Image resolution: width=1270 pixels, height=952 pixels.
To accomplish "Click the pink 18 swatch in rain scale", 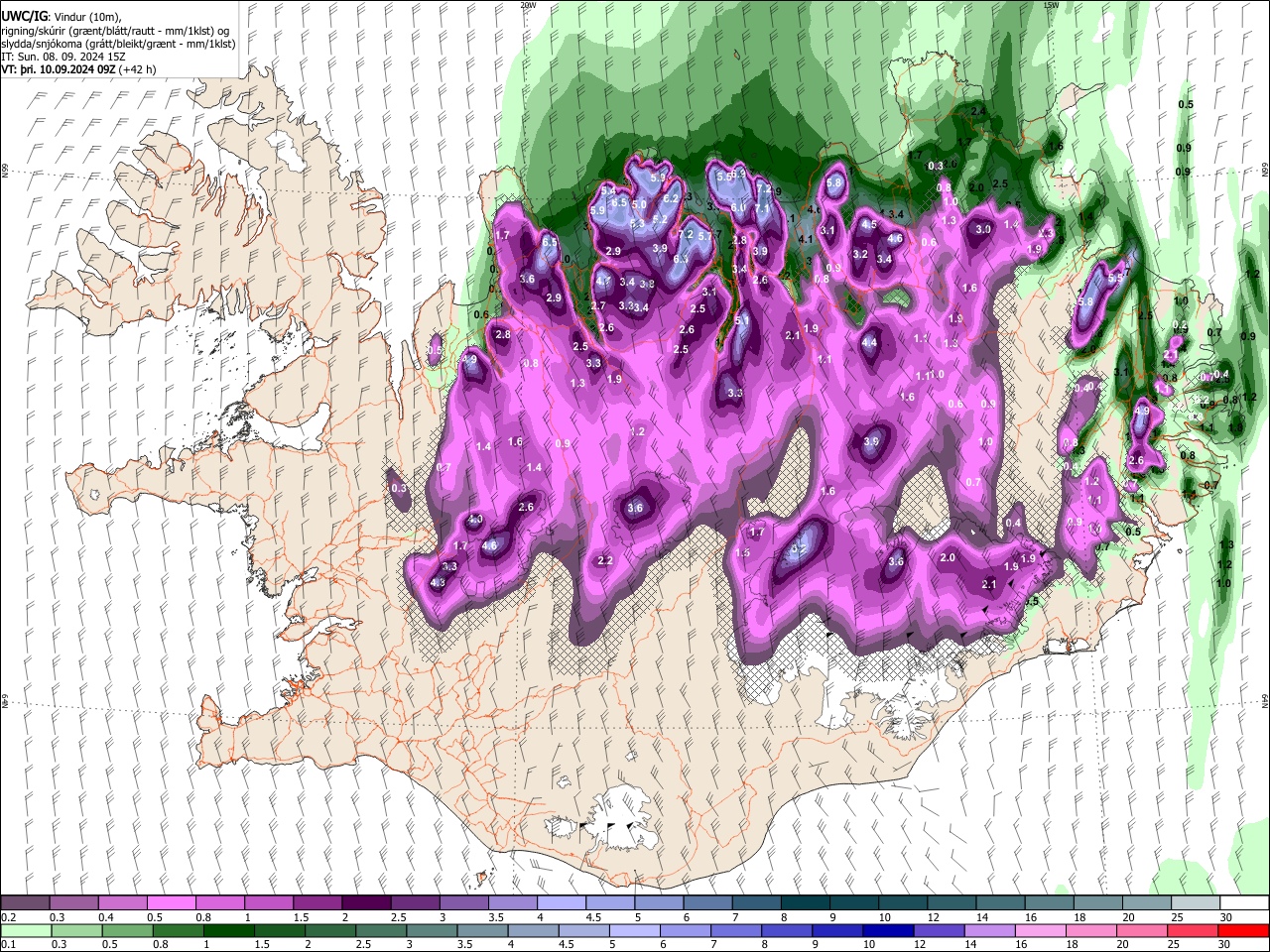I will [1090, 930].
